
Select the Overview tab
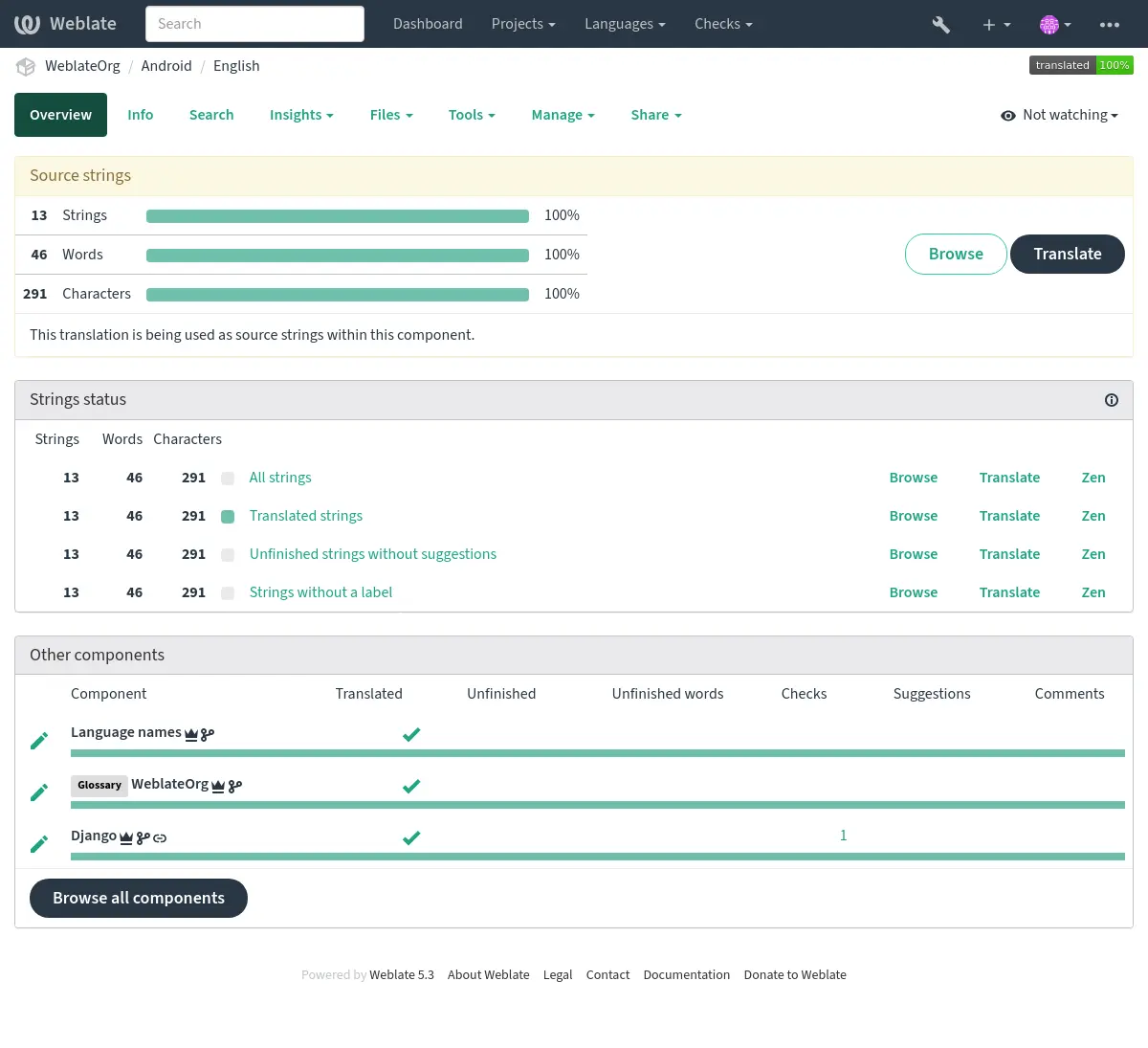coord(60,115)
